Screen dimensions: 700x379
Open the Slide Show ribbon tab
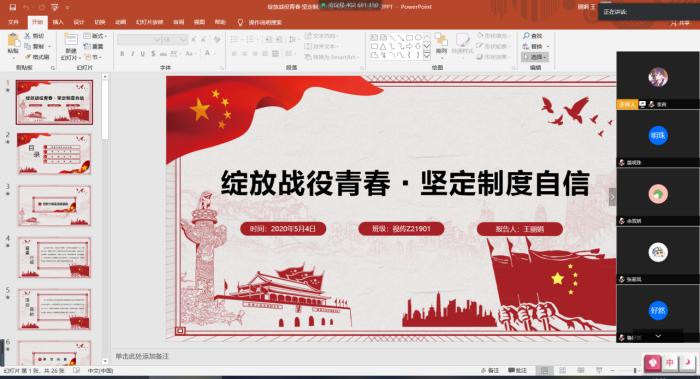pyautogui.click(x=150, y=22)
